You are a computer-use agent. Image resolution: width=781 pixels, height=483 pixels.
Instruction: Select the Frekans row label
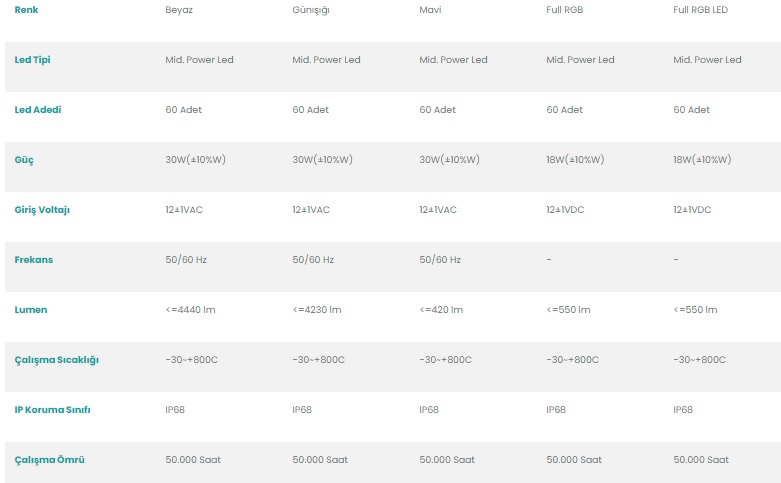coord(34,260)
